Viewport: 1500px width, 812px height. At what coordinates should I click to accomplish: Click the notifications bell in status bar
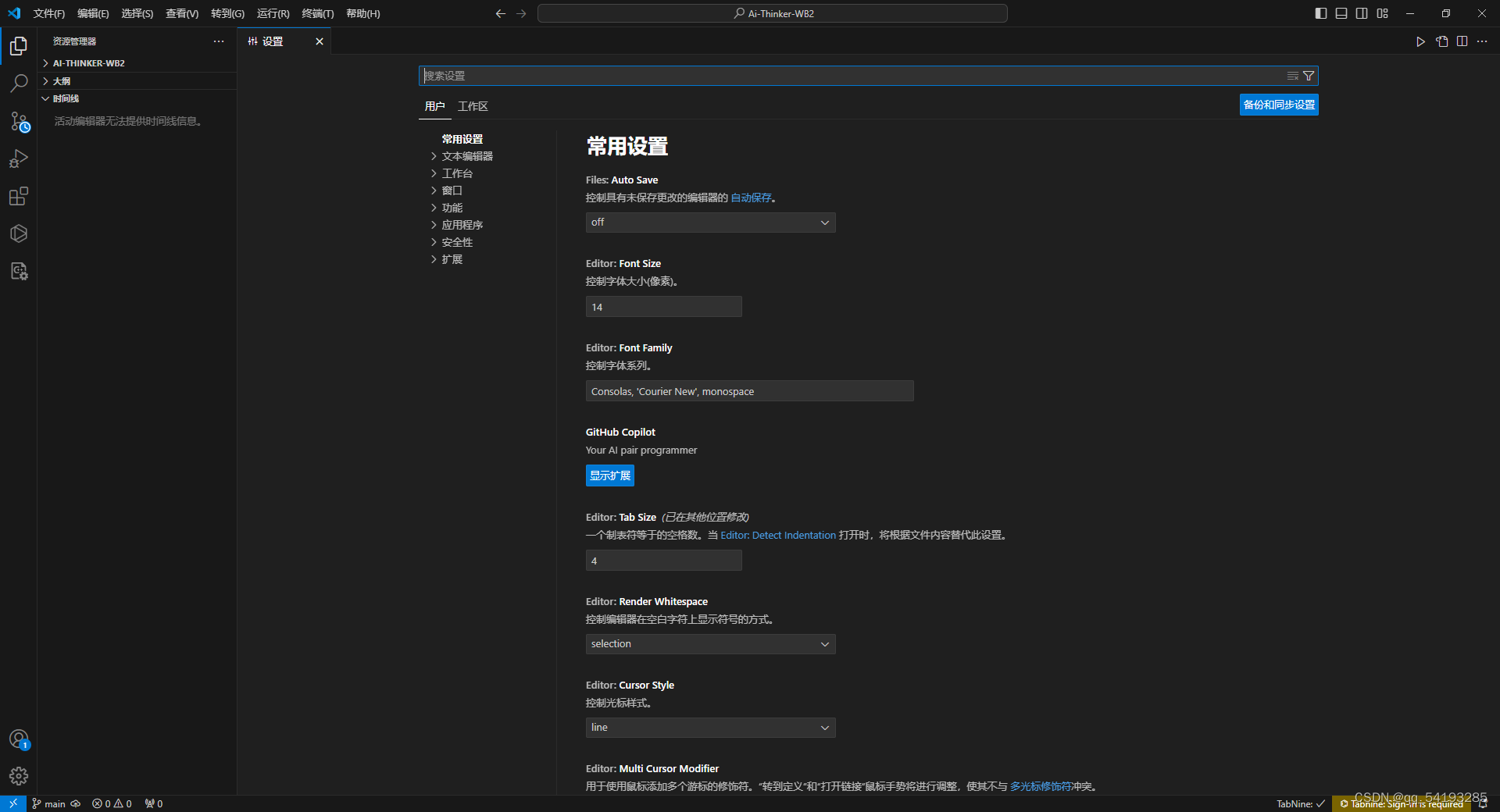click(1482, 803)
